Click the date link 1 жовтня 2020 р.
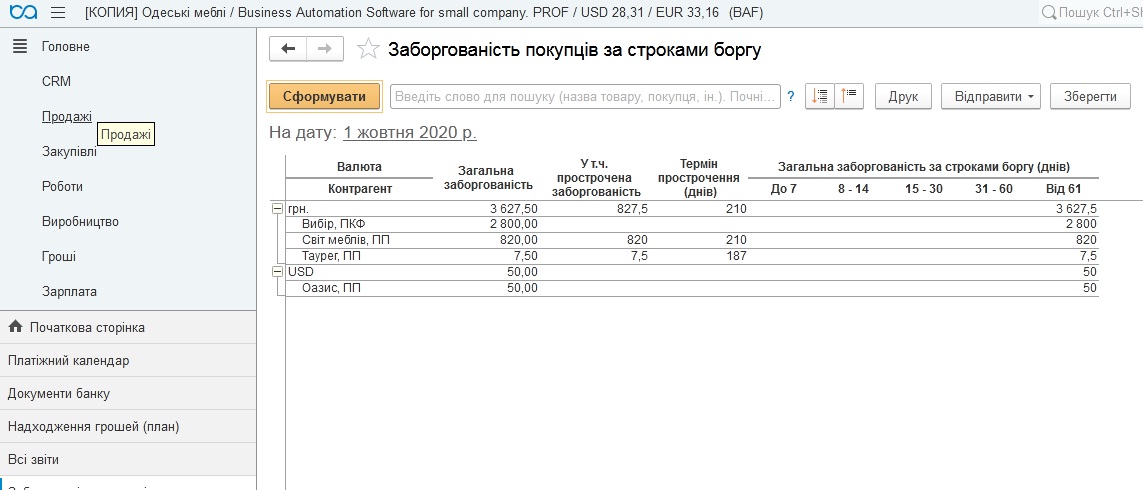The image size is (1143, 490). point(409,132)
